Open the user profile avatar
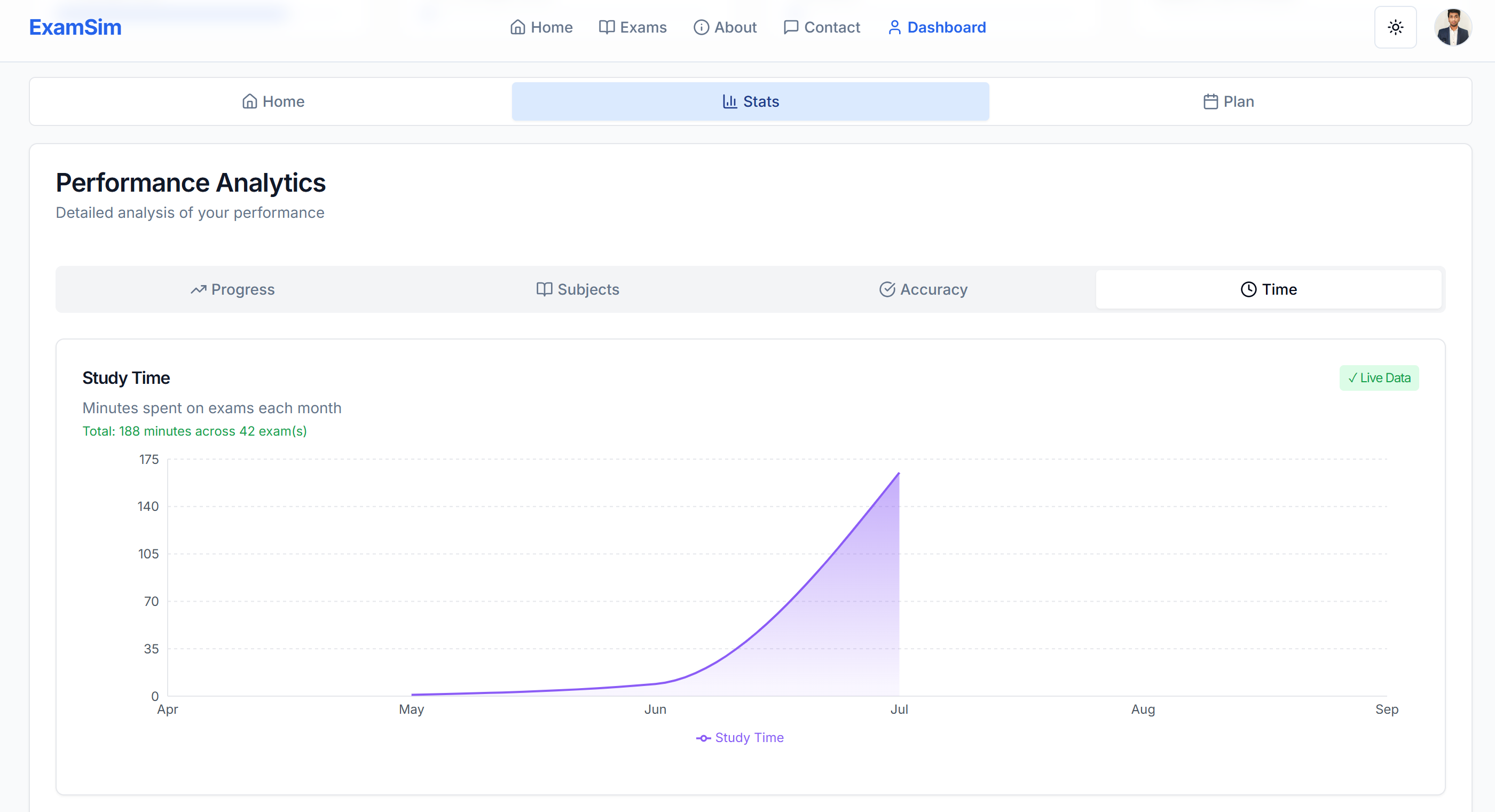 point(1452,27)
